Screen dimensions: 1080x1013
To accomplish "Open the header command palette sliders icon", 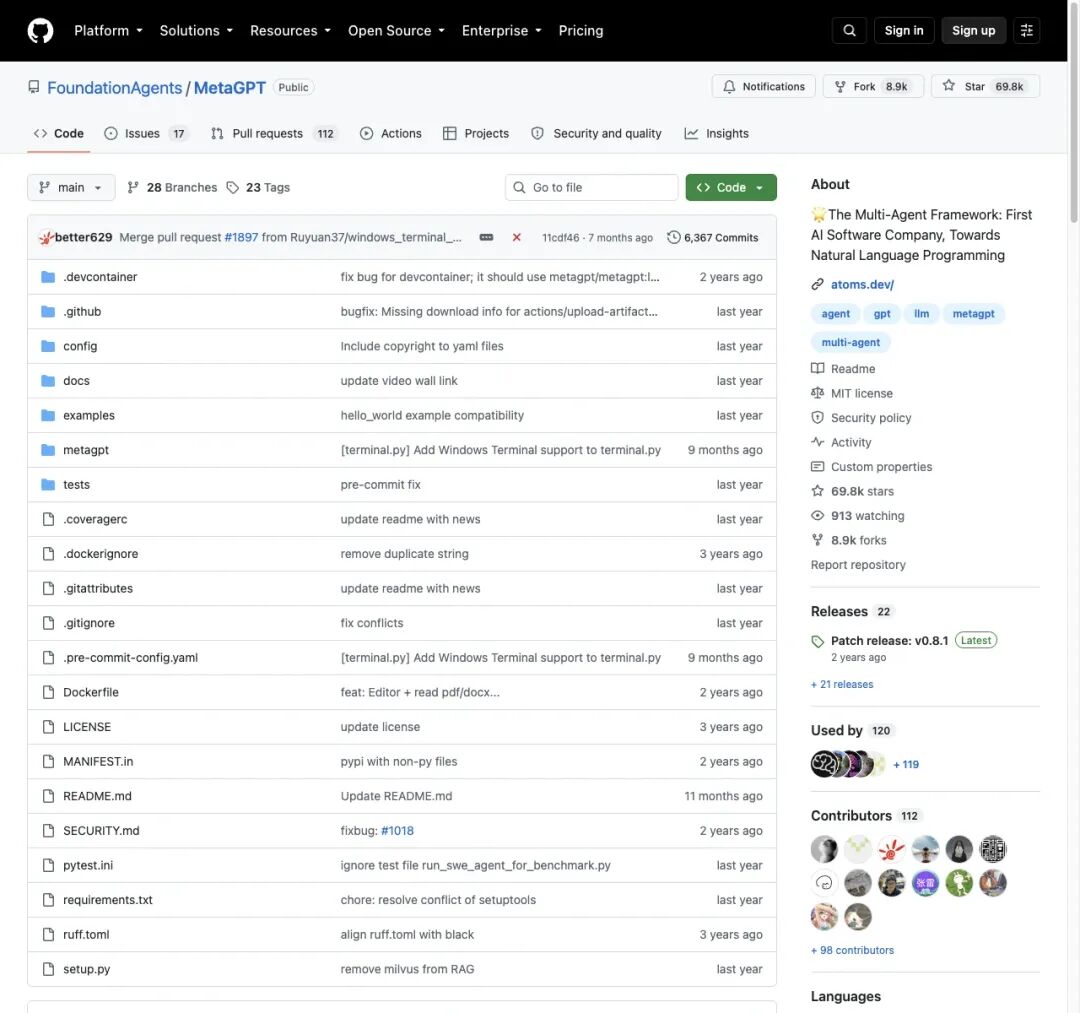I will point(1026,30).
